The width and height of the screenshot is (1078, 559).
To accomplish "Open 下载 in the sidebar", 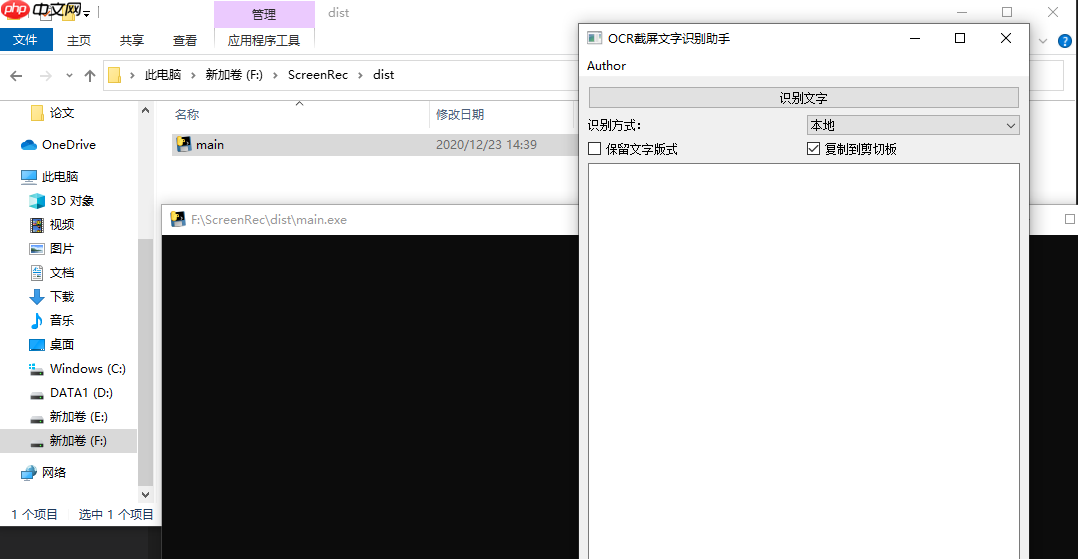I will (62, 296).
